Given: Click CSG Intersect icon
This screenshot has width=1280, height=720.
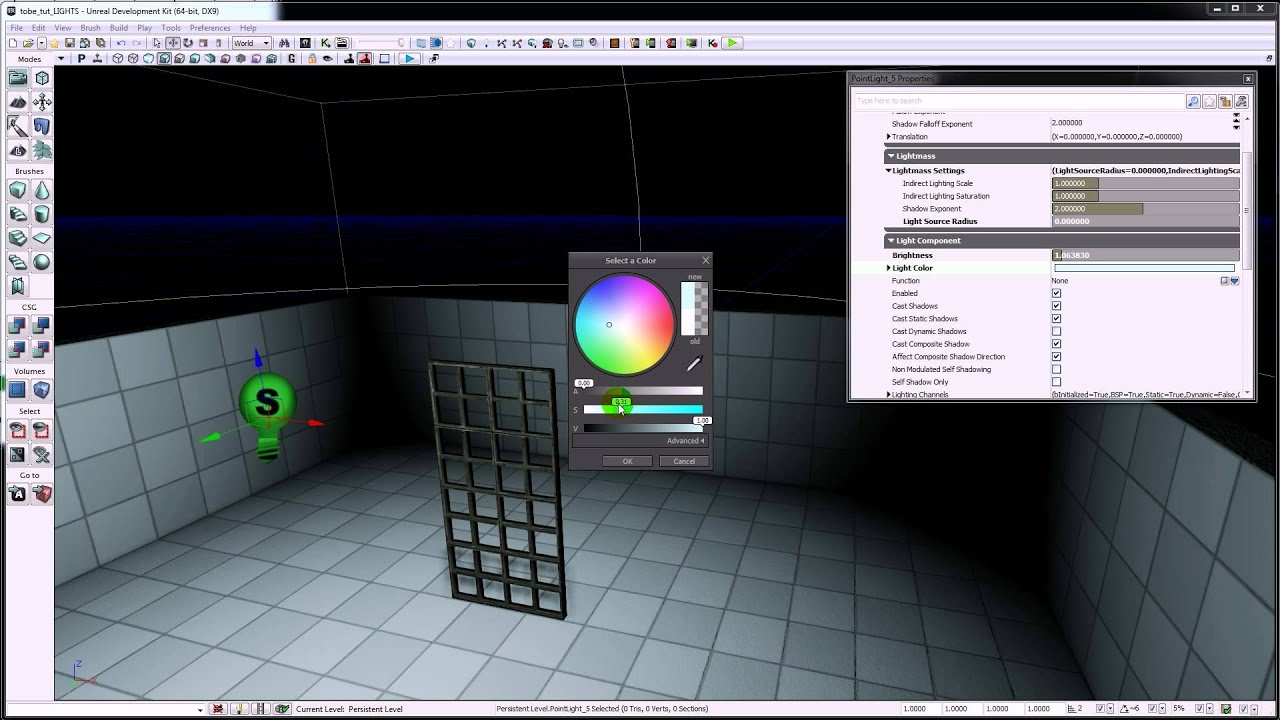Looking at the screenshot, I should pos(18,349).
